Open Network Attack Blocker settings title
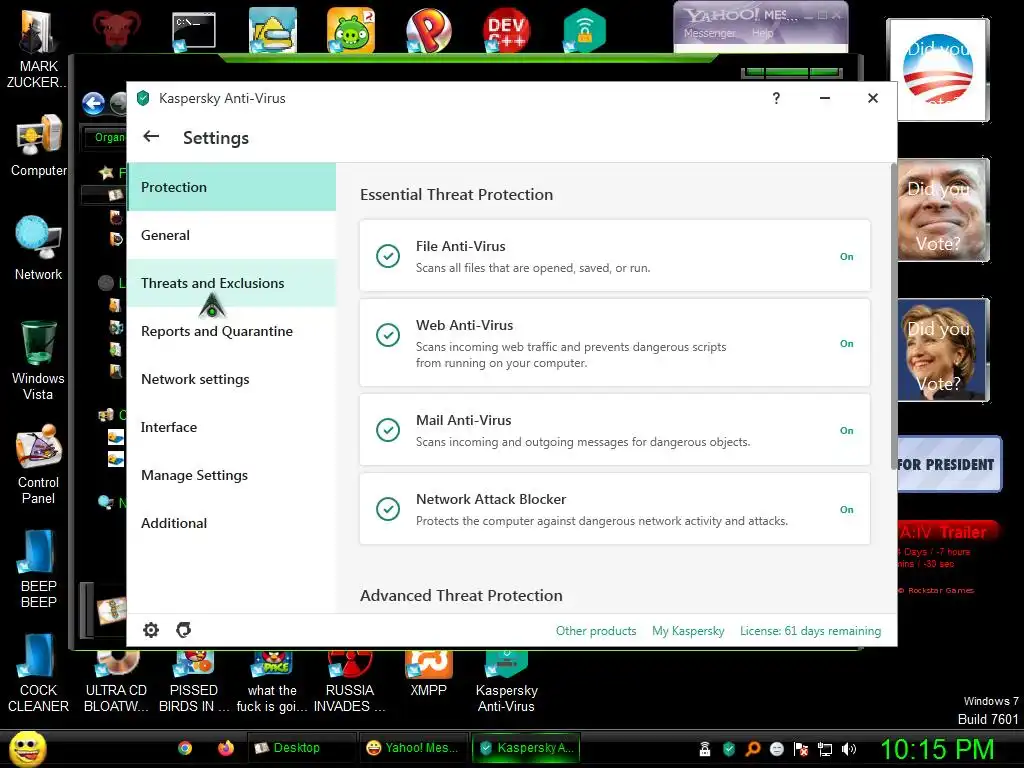 pos(491,499)
